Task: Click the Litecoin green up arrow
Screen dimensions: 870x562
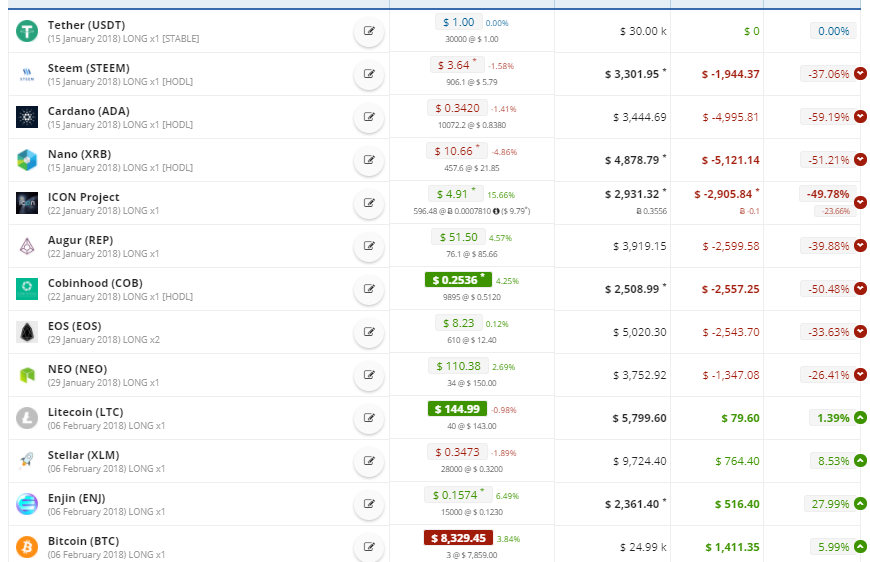Action: point(860,417)
